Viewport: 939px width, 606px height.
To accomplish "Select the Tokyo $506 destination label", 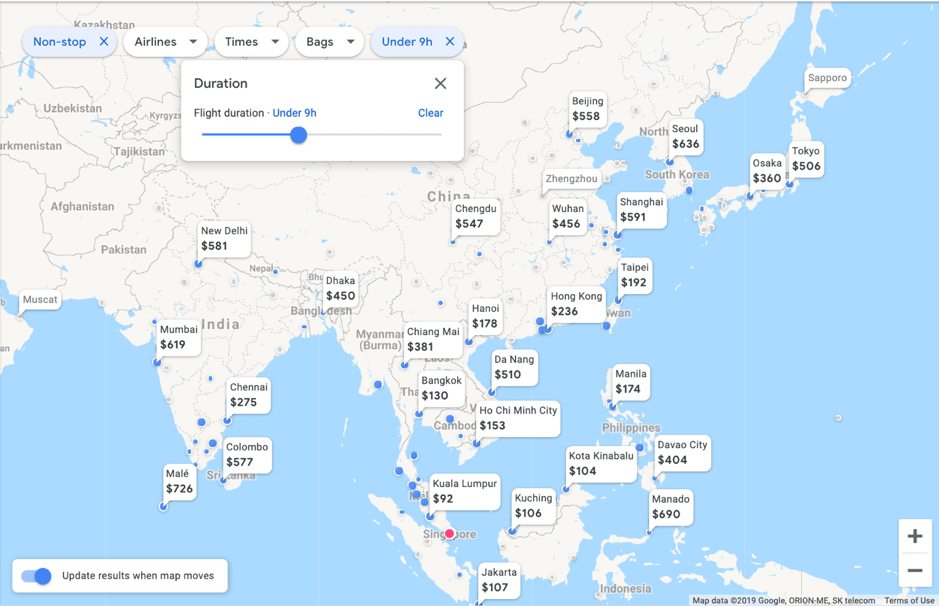I will pyautogui.click(x=806, y=159).
